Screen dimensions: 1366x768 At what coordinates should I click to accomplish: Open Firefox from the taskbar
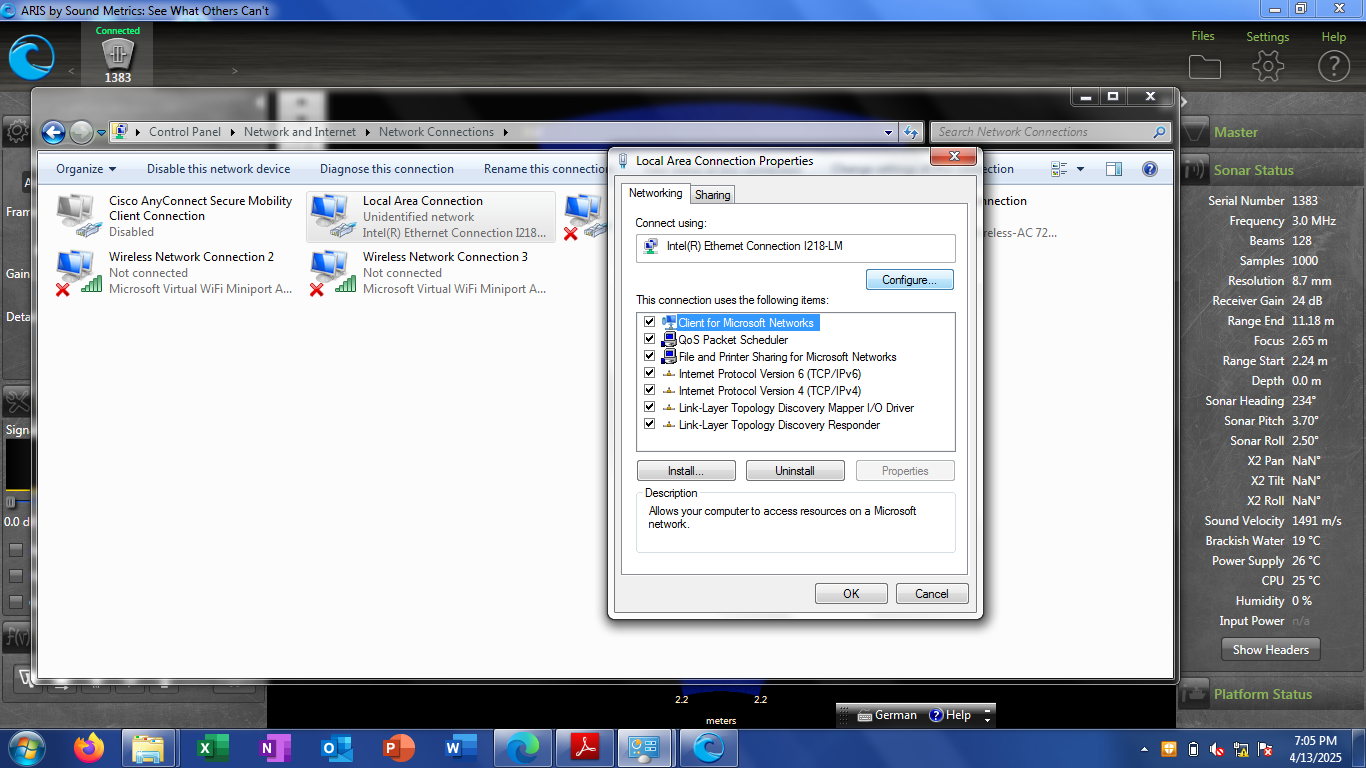pyautogui.click(x=88, y=747)
